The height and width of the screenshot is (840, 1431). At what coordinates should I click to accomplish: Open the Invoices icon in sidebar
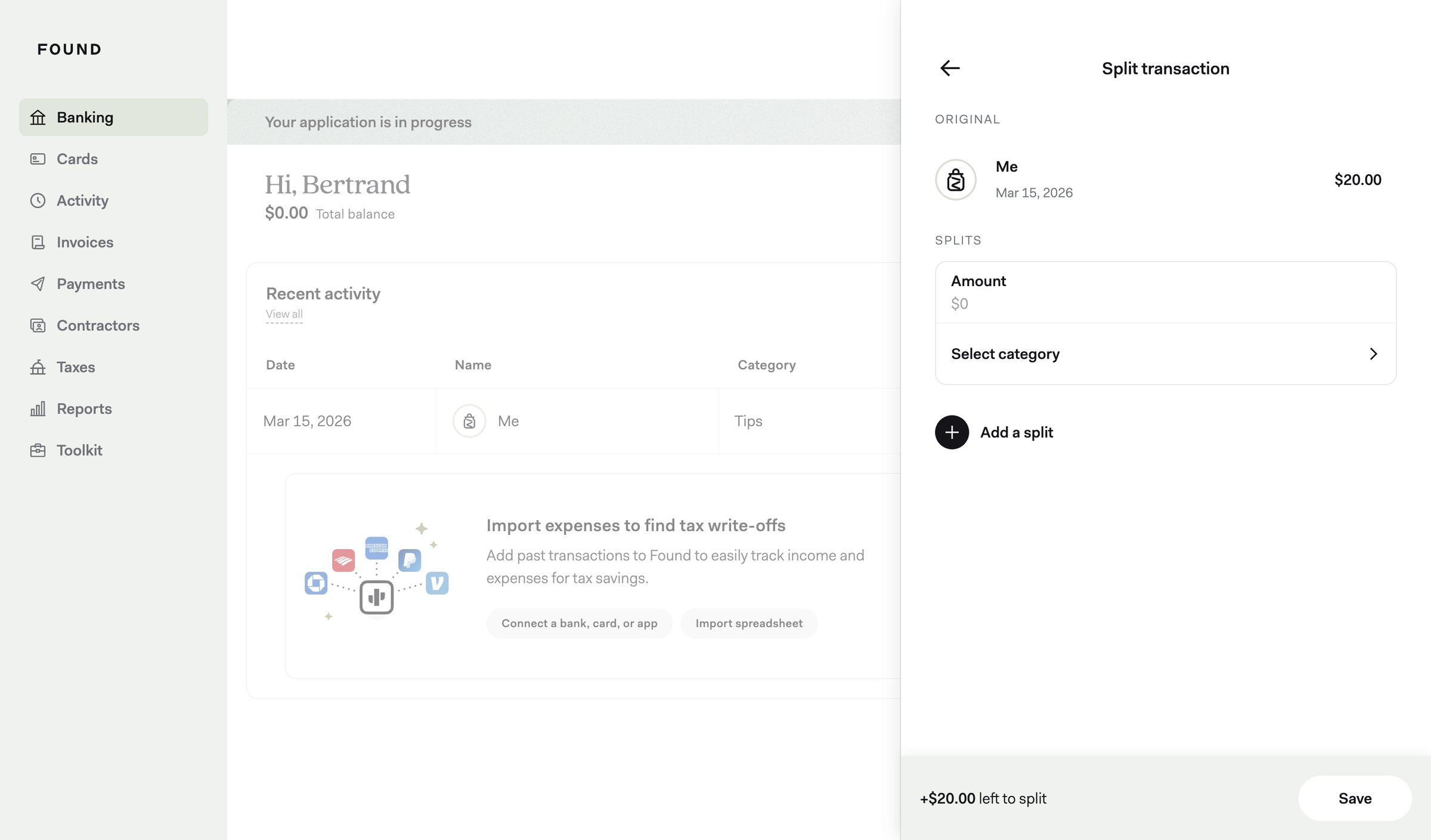(x=38, y=243)
